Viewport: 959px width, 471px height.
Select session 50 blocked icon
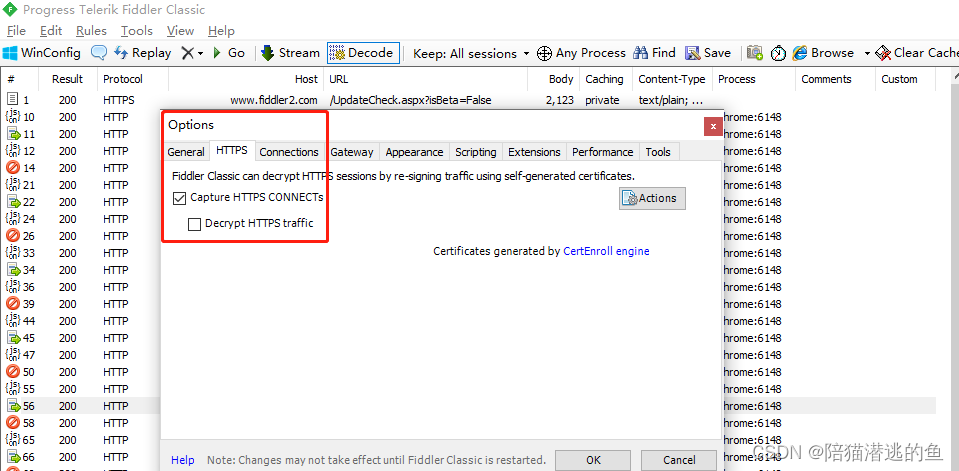point(12,371)
